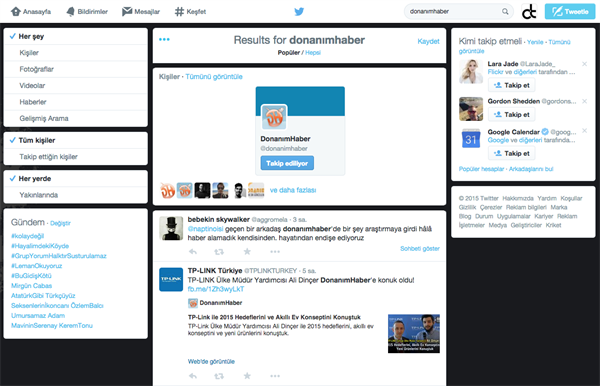Open Mesajlar envelope icon
This screenshot has height=386, width=600.
click(127, 11)
